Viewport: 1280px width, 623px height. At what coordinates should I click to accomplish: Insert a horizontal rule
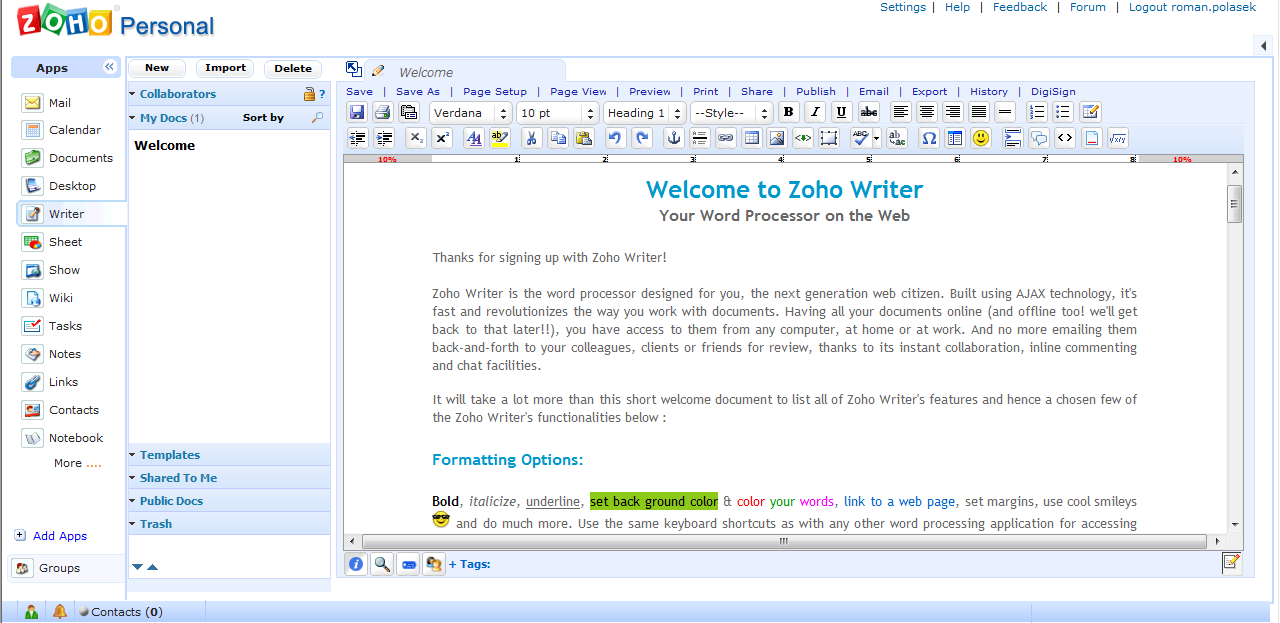(1005, 112)
